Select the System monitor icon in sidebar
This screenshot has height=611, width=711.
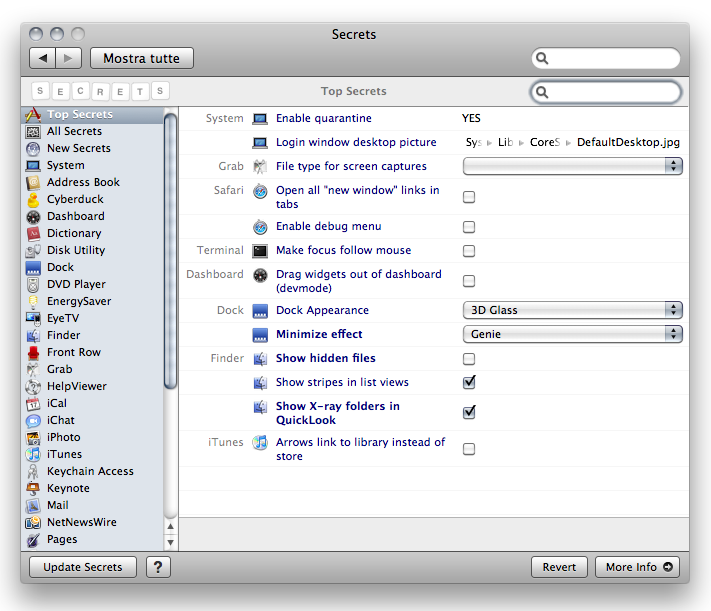33,166
